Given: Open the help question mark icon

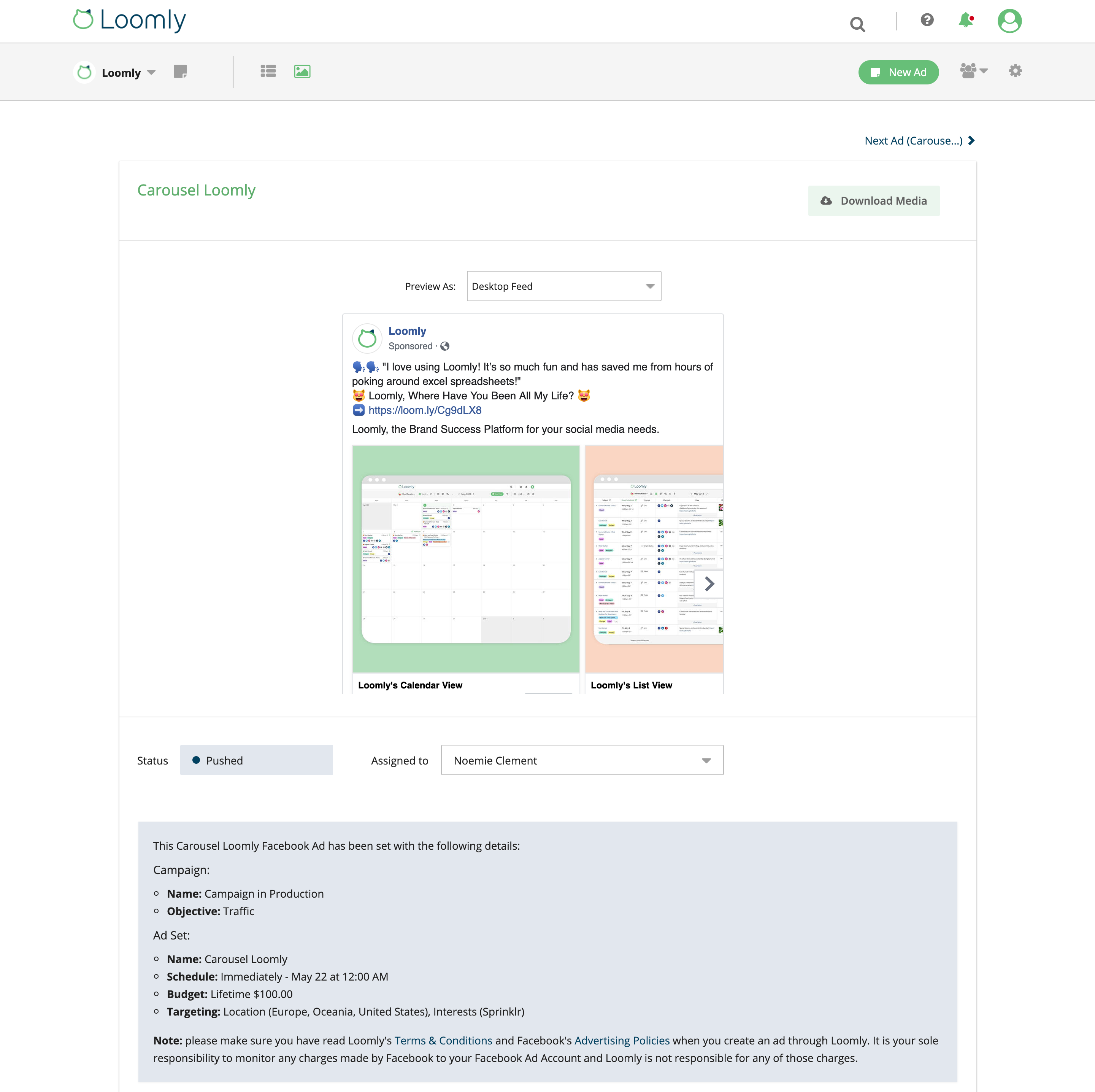Looking at the screenshot, I should pos(927,20).
